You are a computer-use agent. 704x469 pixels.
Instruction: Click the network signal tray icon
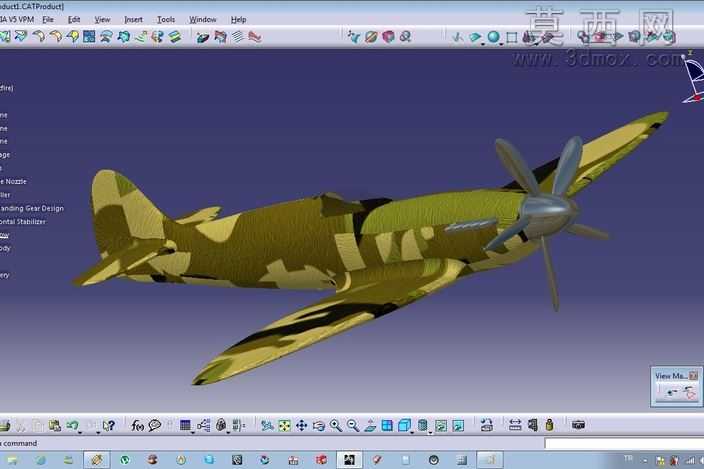point(690,460)
